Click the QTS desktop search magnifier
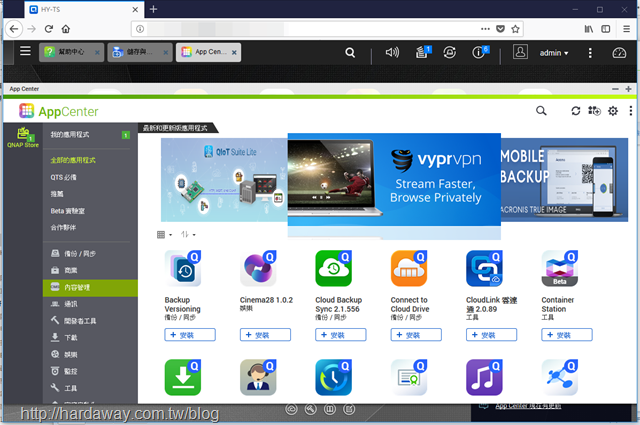640x425 pixels. pyautogui.click(x=350, y=53)
